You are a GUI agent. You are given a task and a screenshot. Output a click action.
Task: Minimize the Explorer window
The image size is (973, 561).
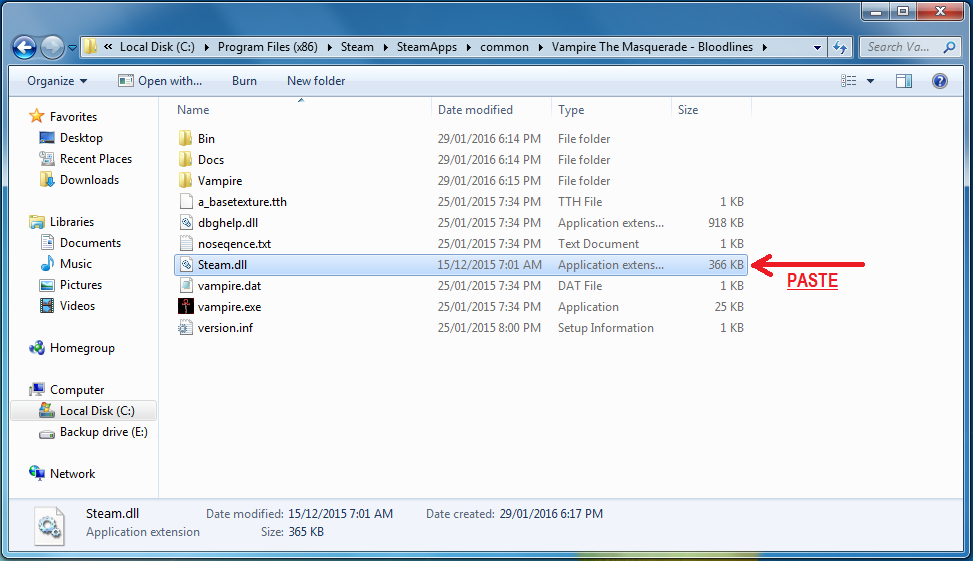tap(876, 11)
